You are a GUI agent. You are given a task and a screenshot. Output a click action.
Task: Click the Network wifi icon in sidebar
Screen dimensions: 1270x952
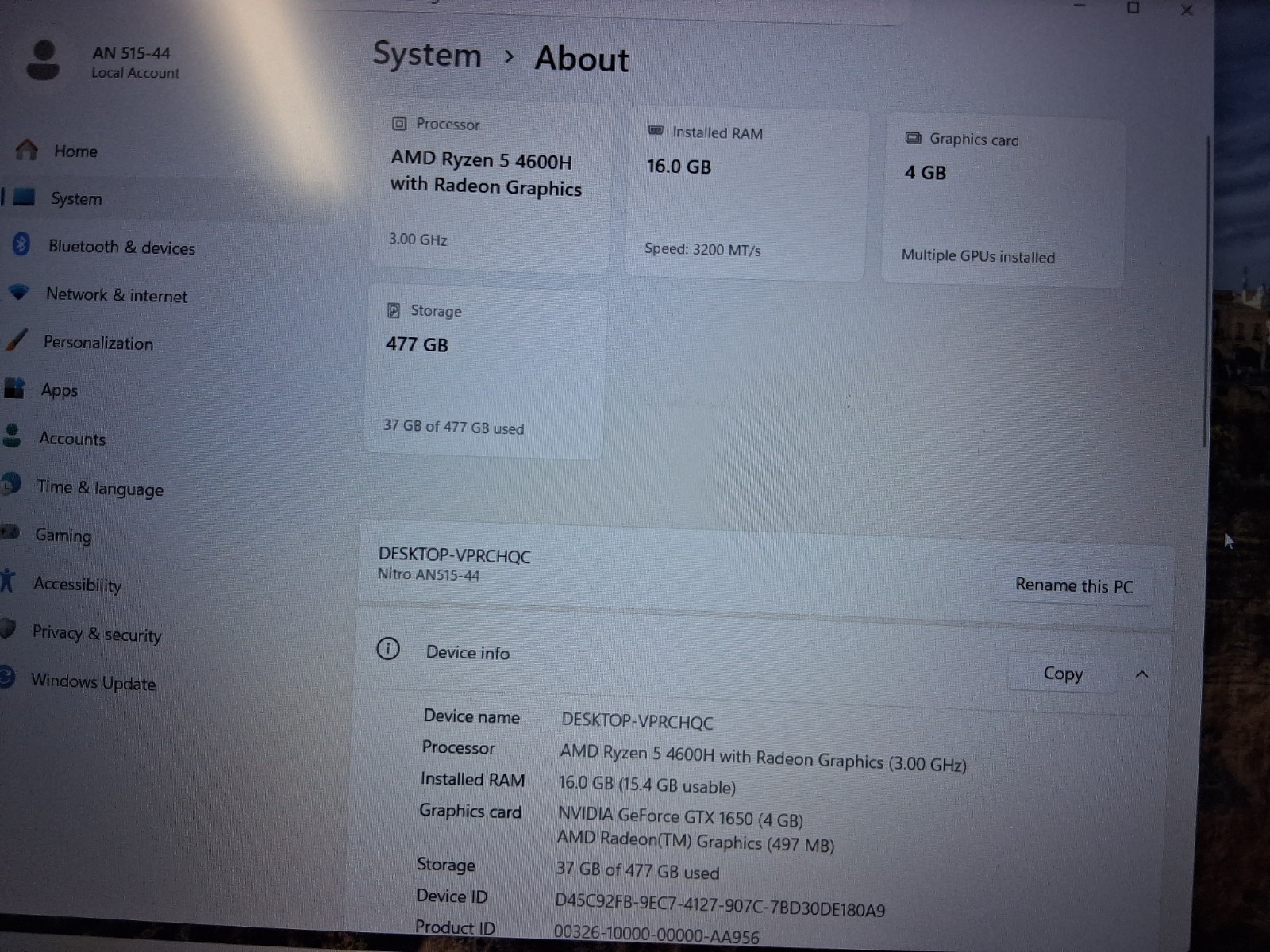click(19, 292)
